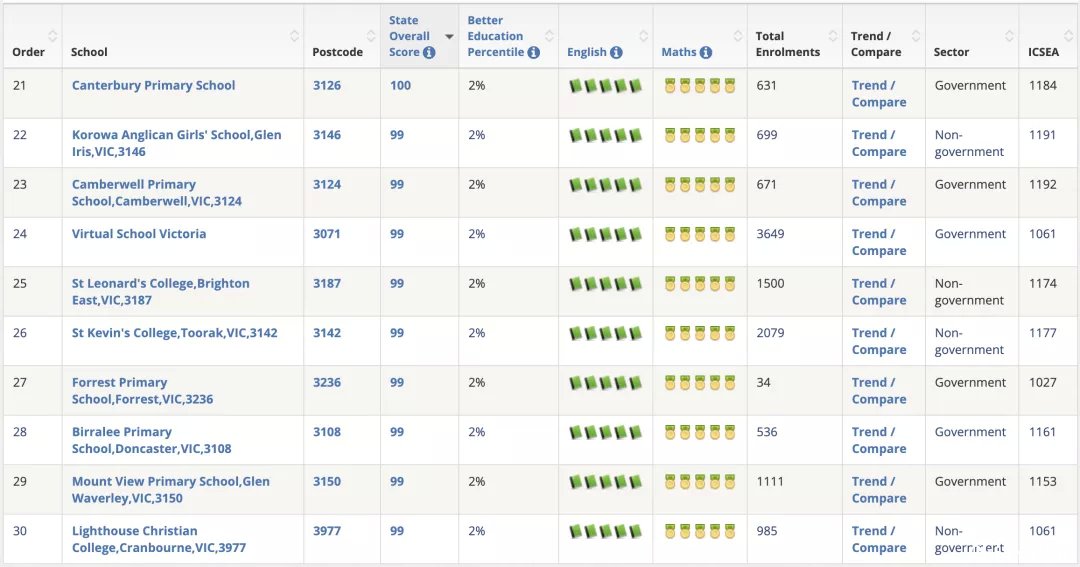The image size is (1080, 567).
Task: Open Mount View Primary School link
Action: coord(171,490)
